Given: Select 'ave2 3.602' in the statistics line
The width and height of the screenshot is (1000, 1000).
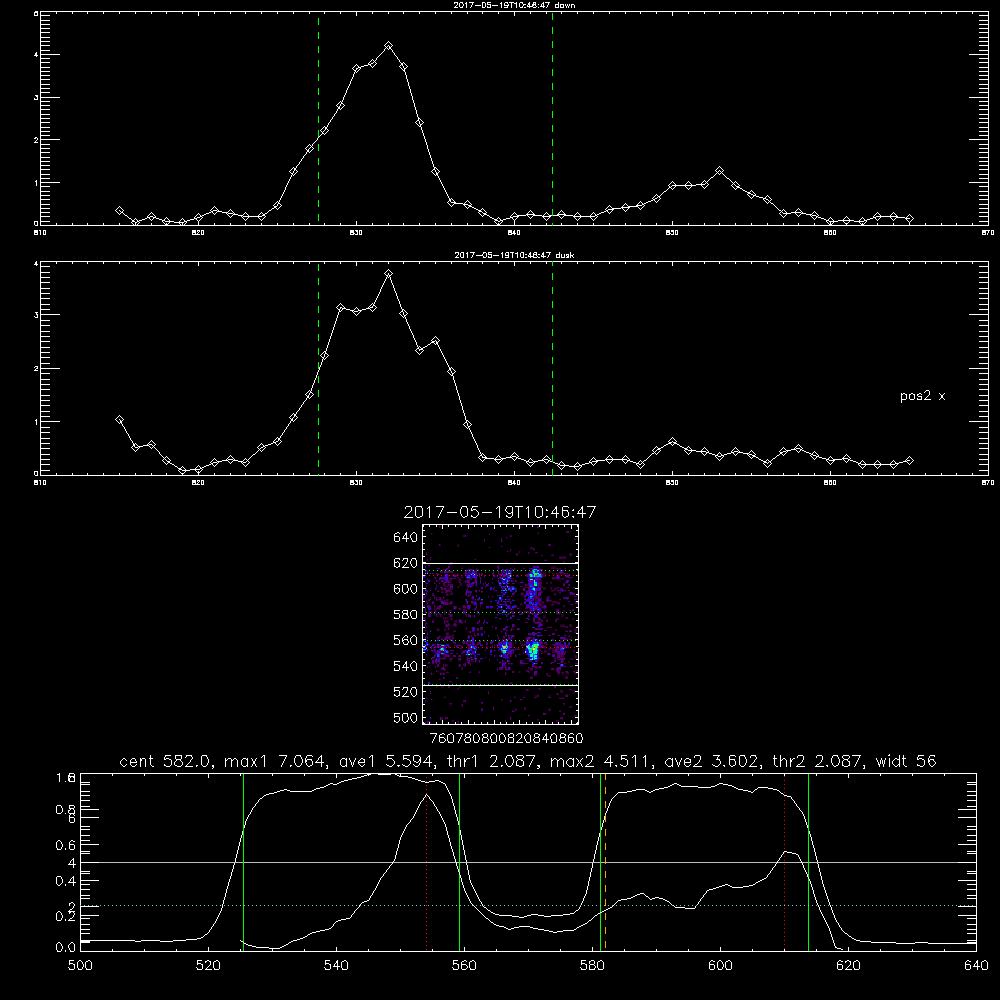Looking at the screenshot, I should [712, 761].
